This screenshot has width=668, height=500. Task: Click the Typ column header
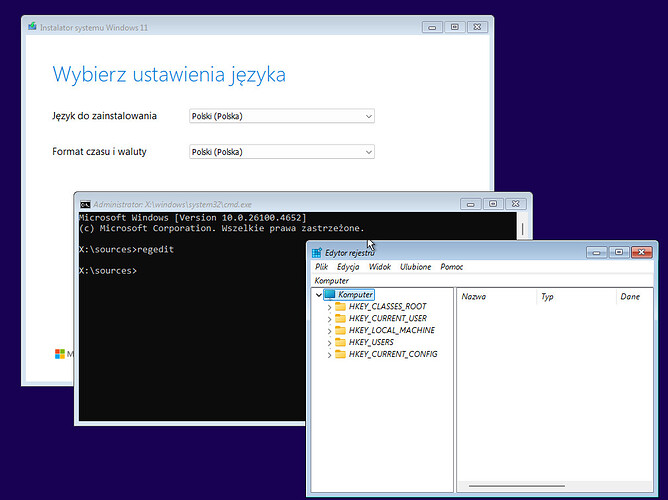[576, 296]
